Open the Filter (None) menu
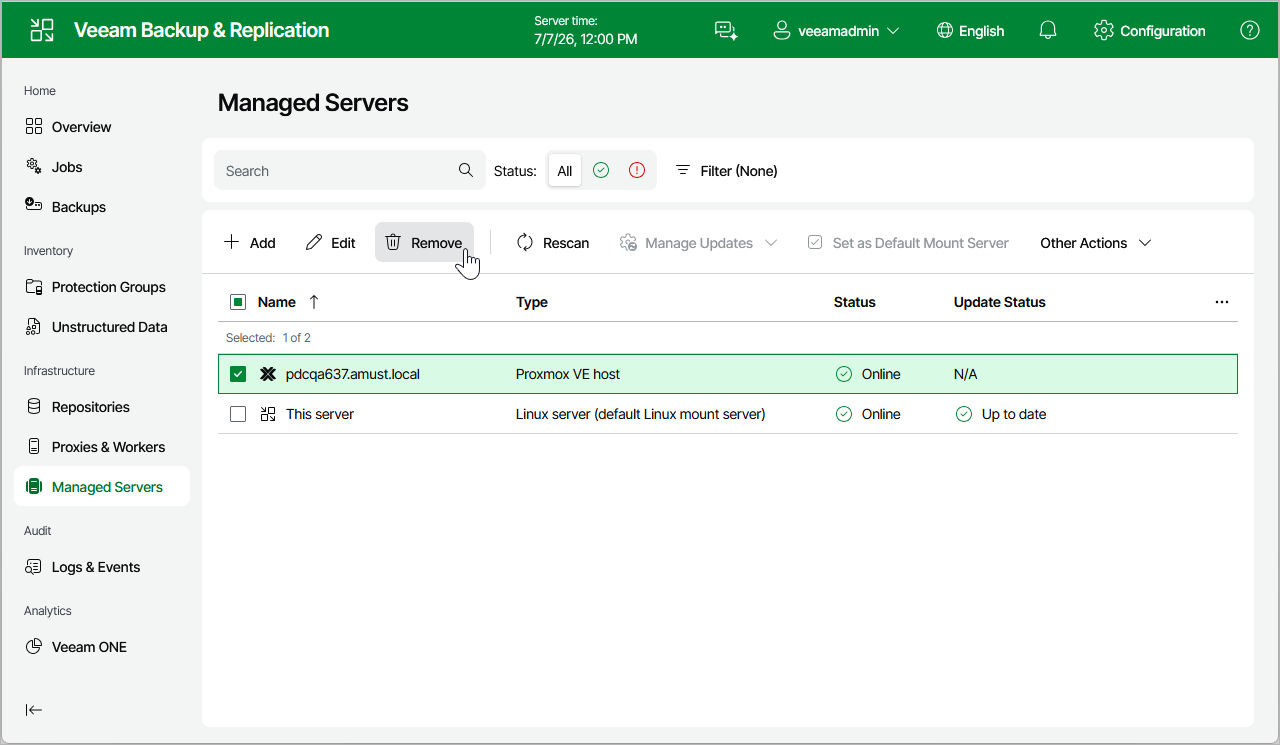The height and width of the screenshot is (745, 1280). (727, 171)
